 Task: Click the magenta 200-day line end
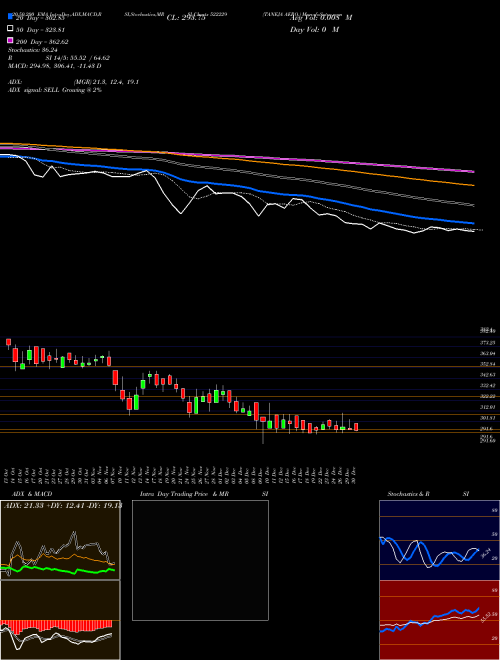472,171
